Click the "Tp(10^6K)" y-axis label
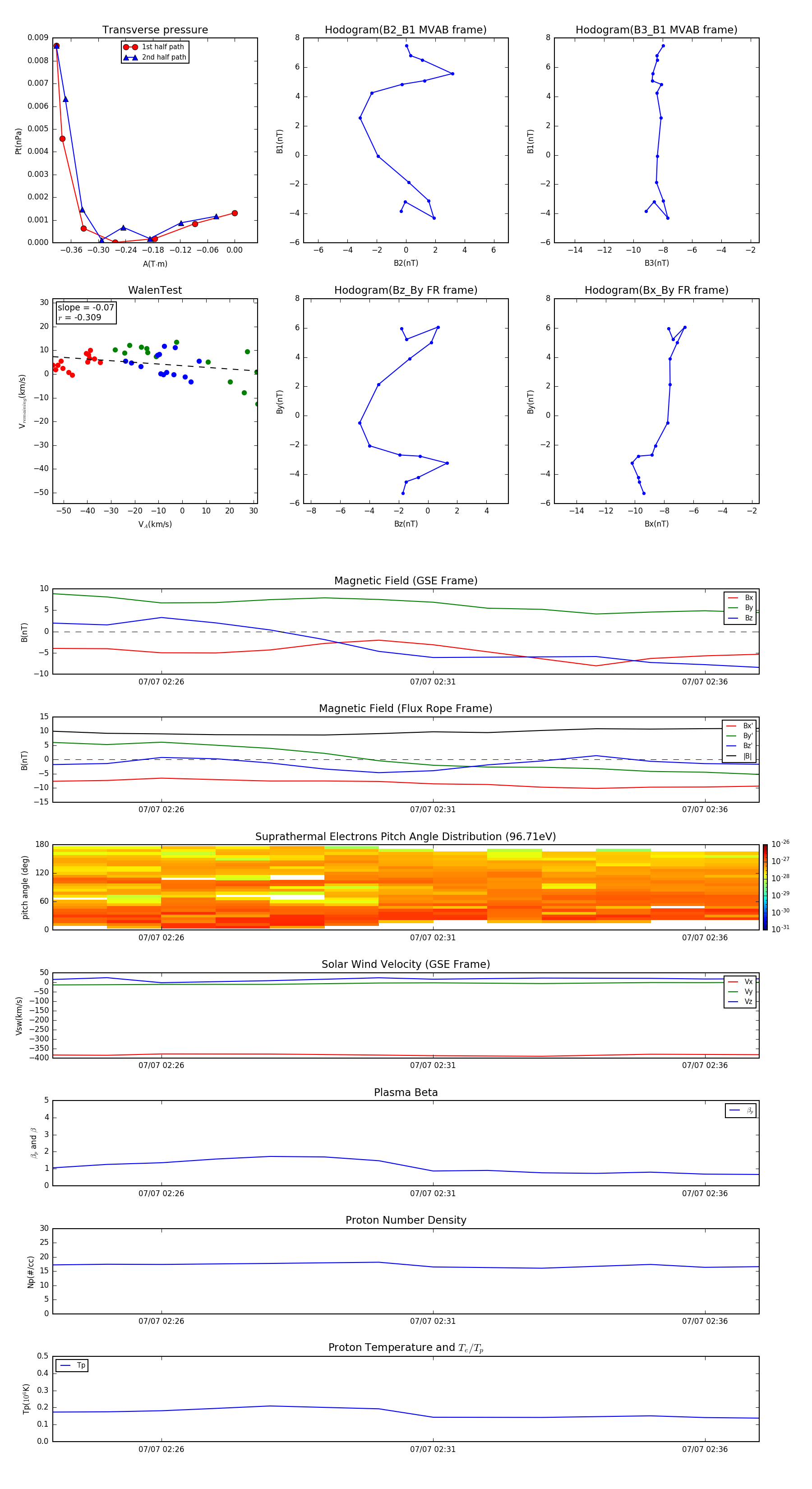This screenshot has width=812, height=1489. pos(26,1399)
